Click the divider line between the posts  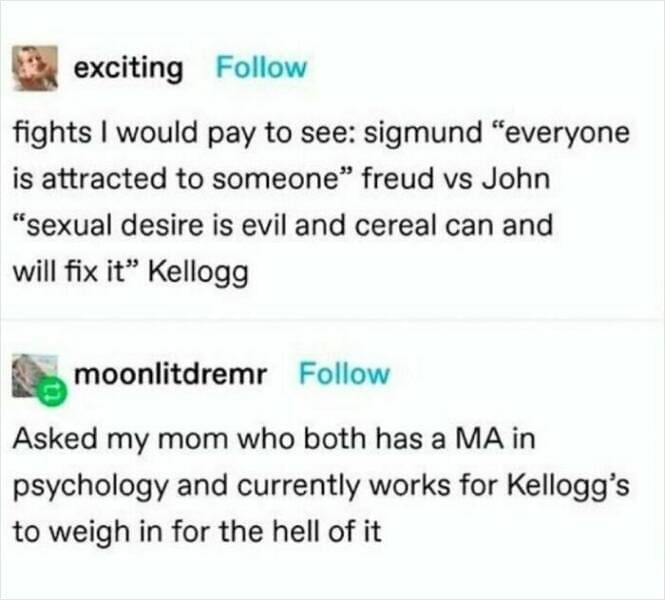(332, 319)
